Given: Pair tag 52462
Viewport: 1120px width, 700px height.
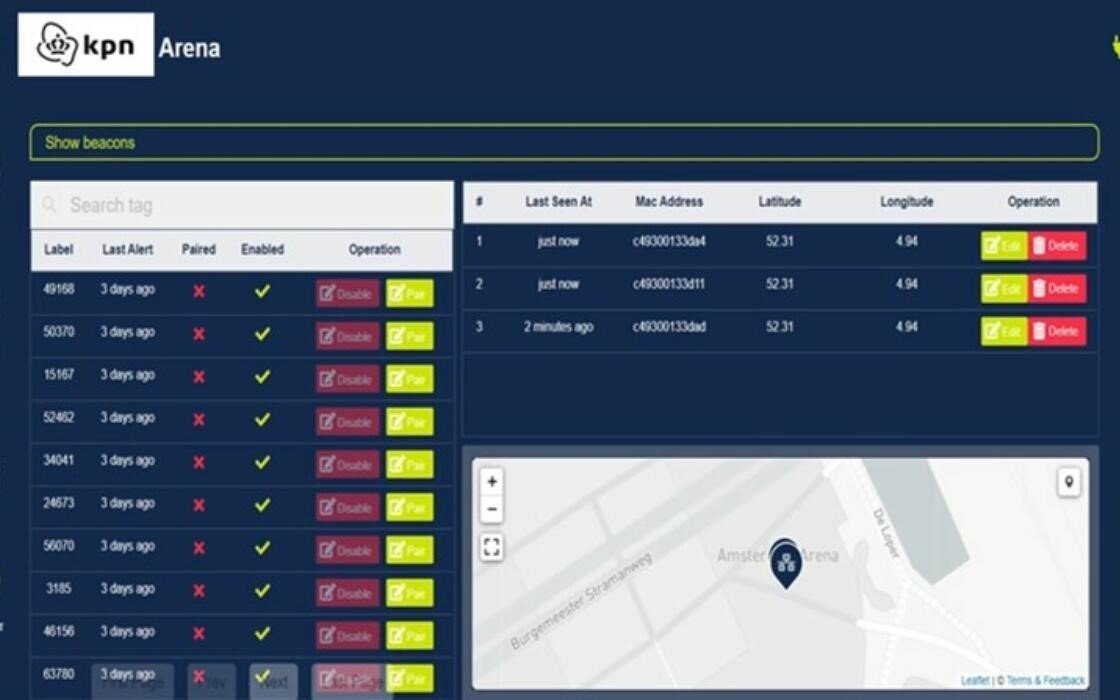Looking at the screenshot, I should (x=409, y=422).
